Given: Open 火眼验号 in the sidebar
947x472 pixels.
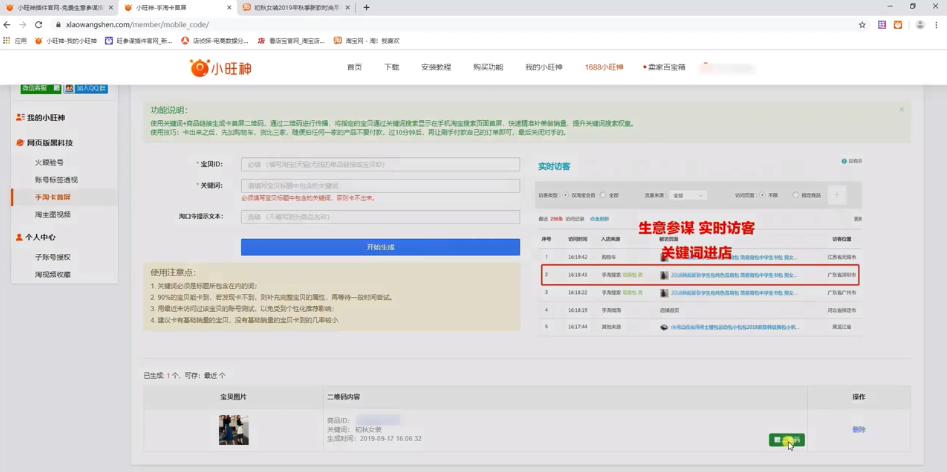Looking at the screenshot, I should point(49,162).
